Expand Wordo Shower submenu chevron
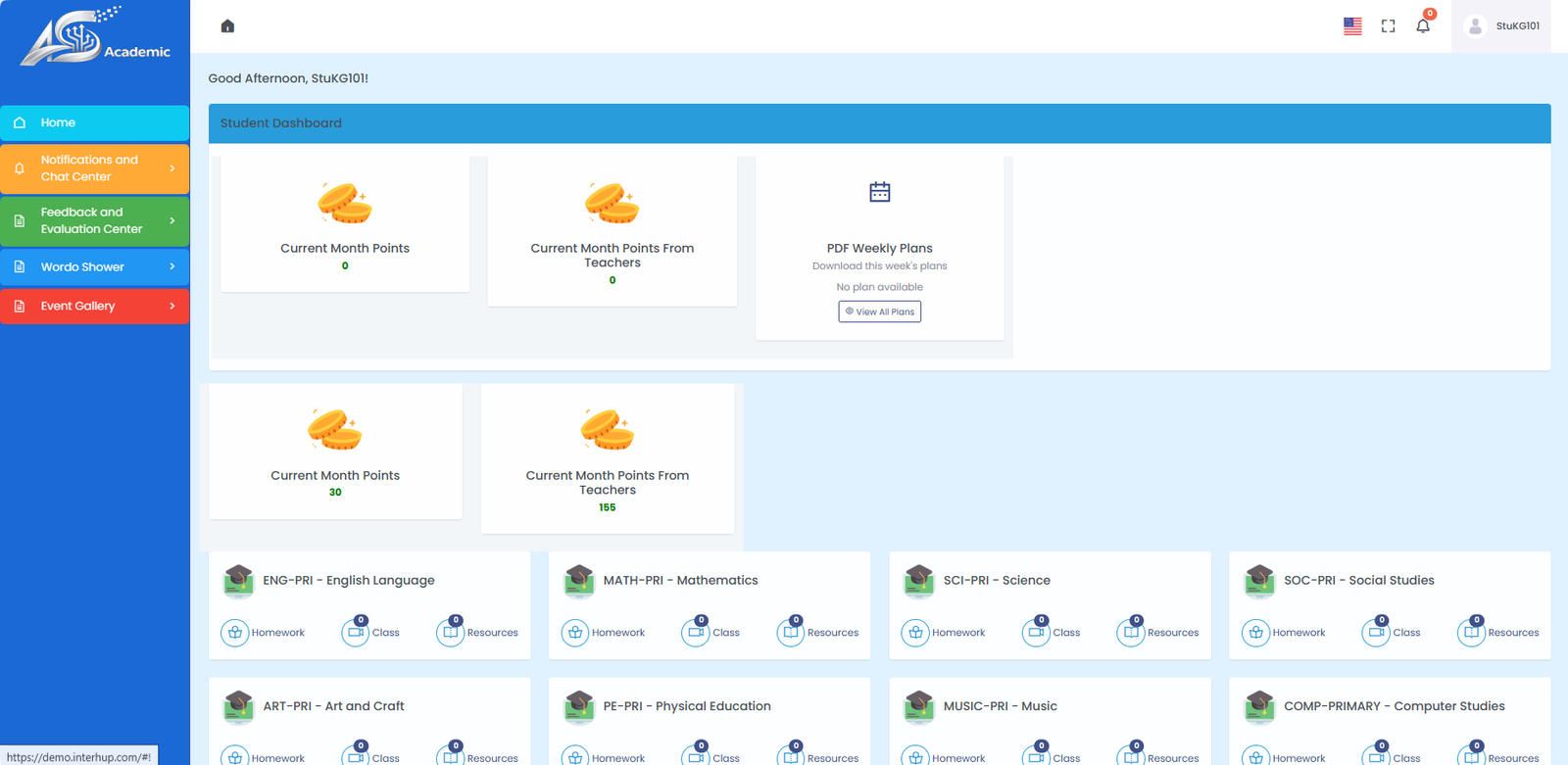 coord(172,266)
